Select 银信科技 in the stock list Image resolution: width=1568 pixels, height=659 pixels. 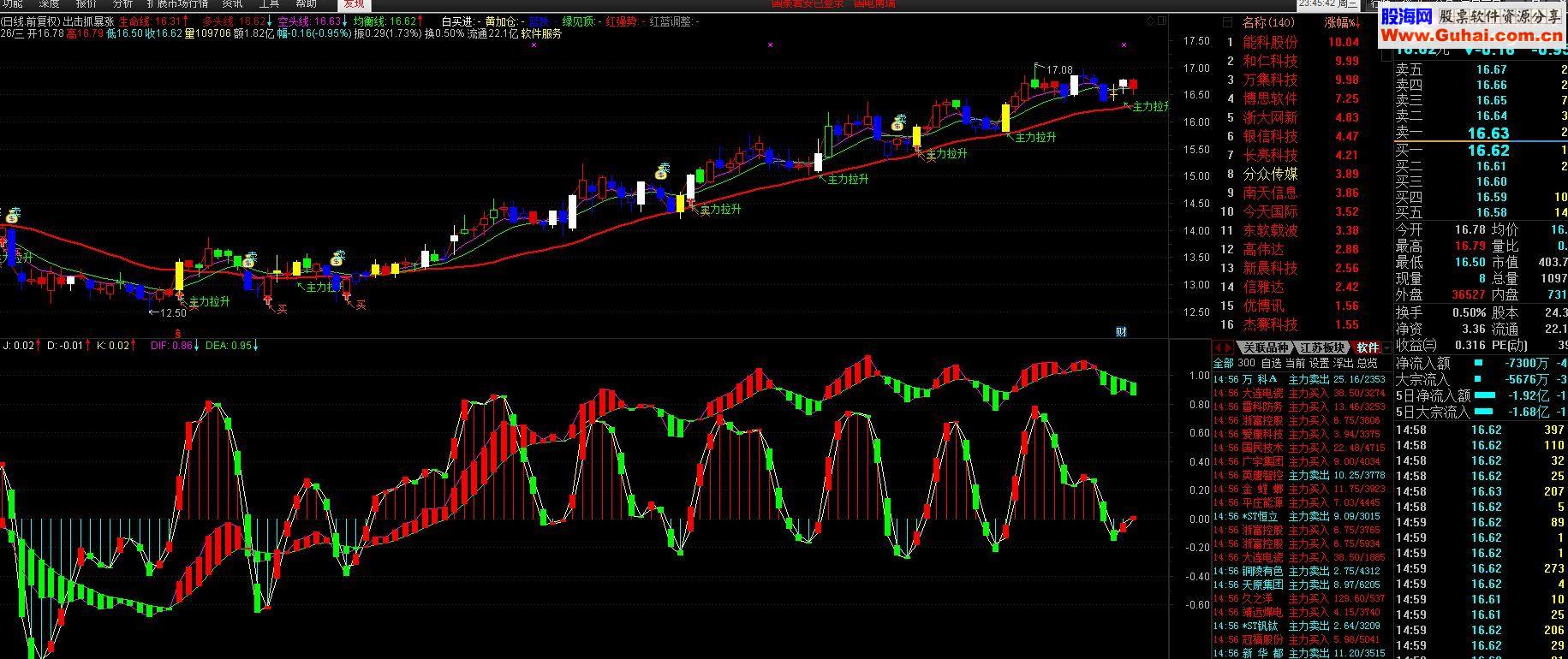pos(1270,136)
